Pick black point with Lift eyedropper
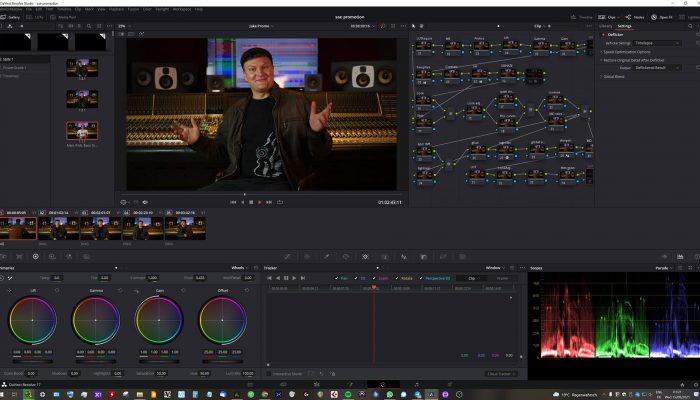The height and width of the screenshot is (400, 700). (x=10, y=291)
